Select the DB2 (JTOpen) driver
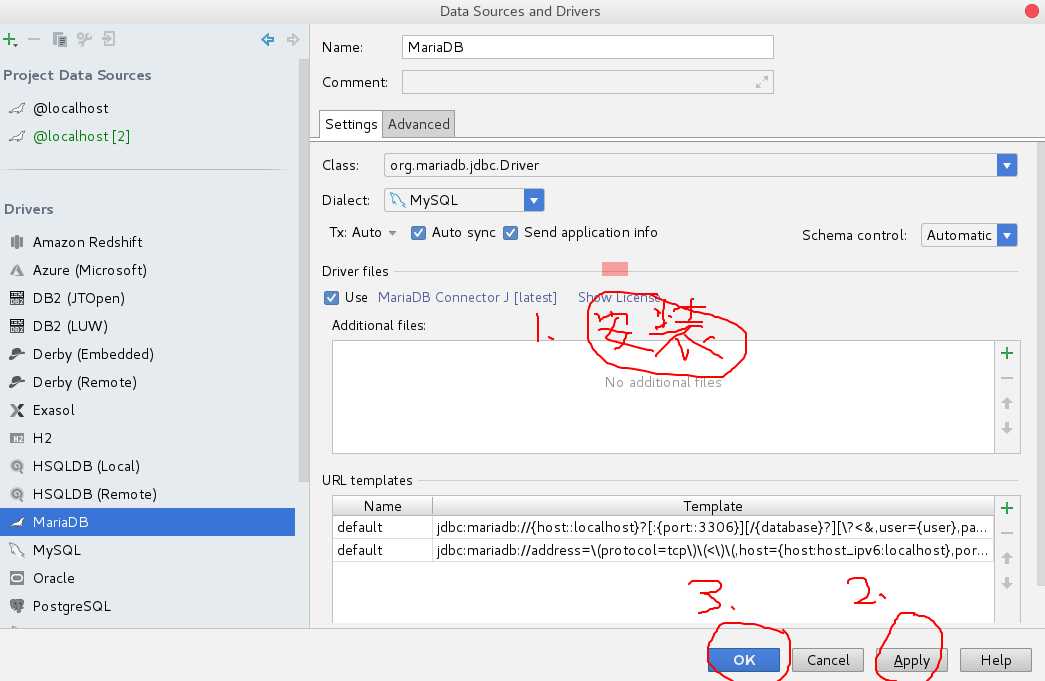Image resolution: width=1045 pixels, height=681 pixels. coord(147,298)
